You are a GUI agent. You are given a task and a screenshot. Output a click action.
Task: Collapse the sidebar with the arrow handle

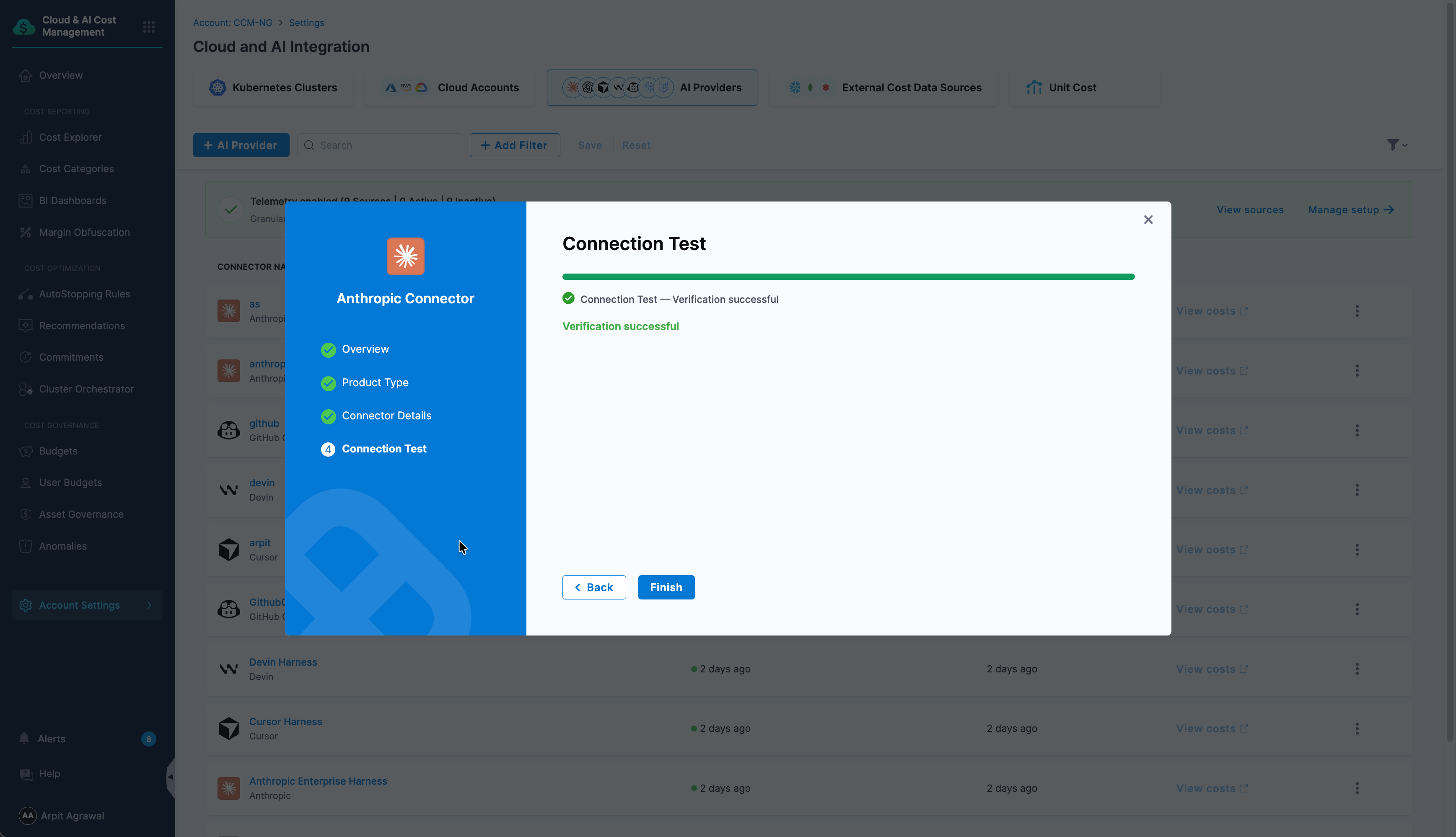pos(170,777)
